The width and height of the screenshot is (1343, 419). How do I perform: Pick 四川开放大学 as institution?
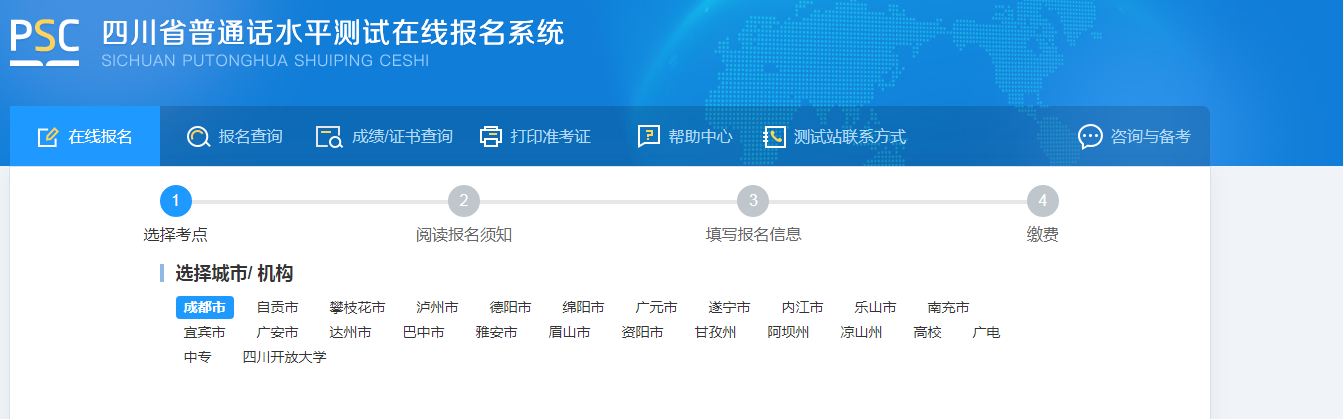coord(285,357)
